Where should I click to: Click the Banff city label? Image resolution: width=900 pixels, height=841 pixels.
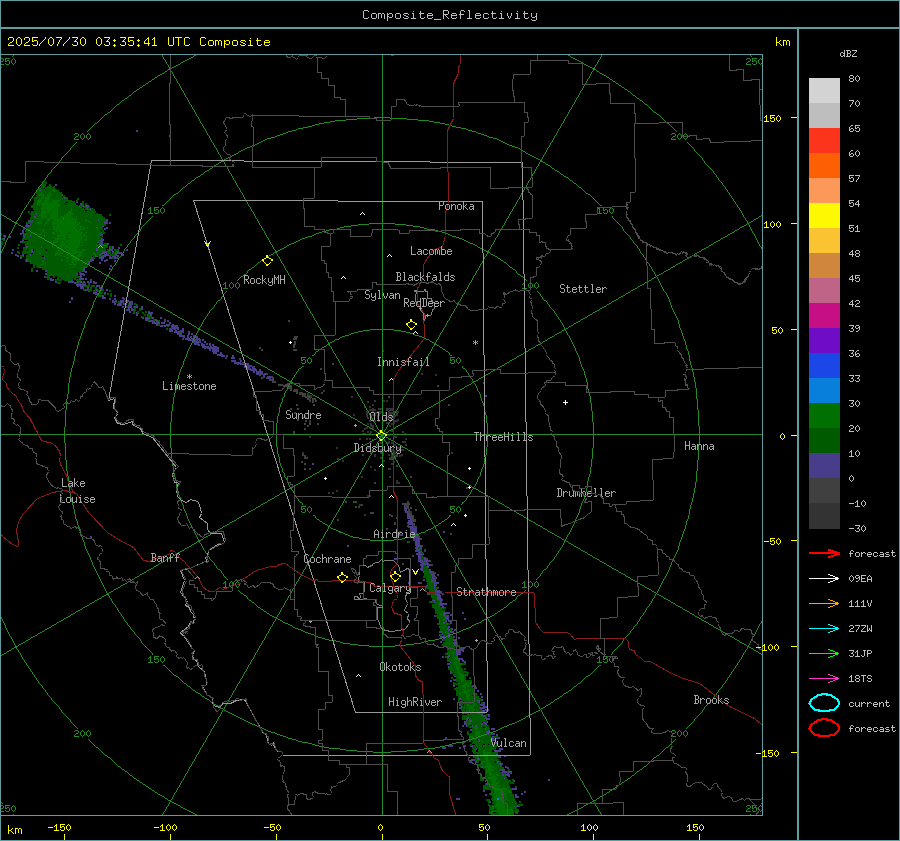coord(165,557)
